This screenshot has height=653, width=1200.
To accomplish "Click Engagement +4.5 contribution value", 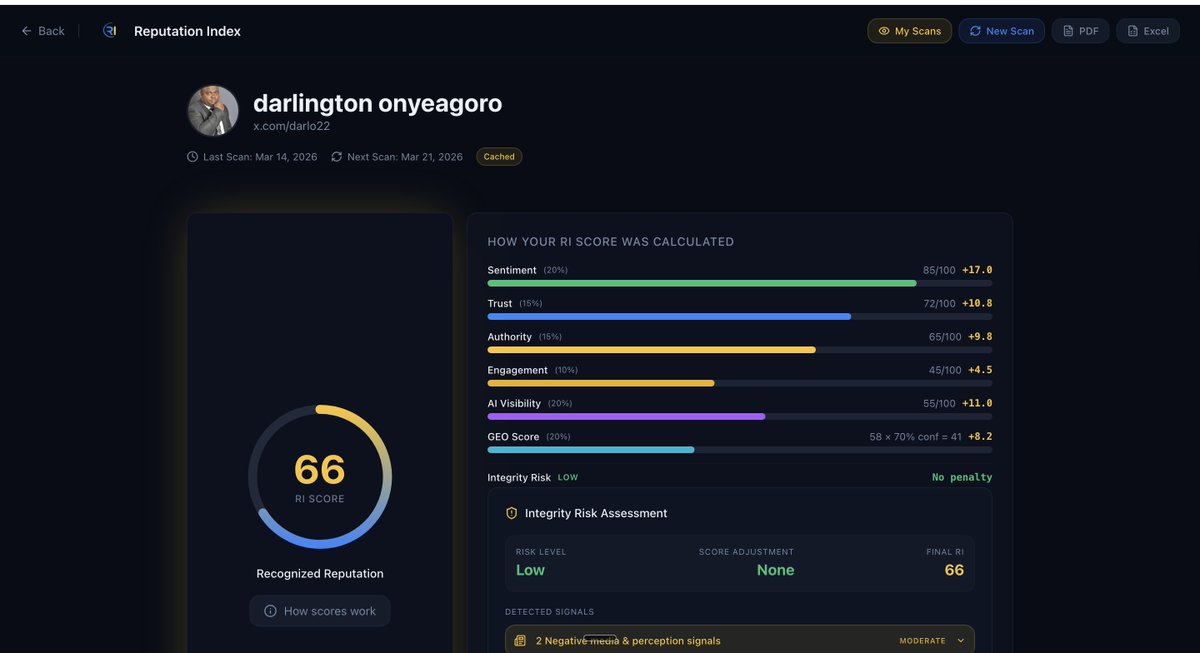I will click(x=980, y=370).
